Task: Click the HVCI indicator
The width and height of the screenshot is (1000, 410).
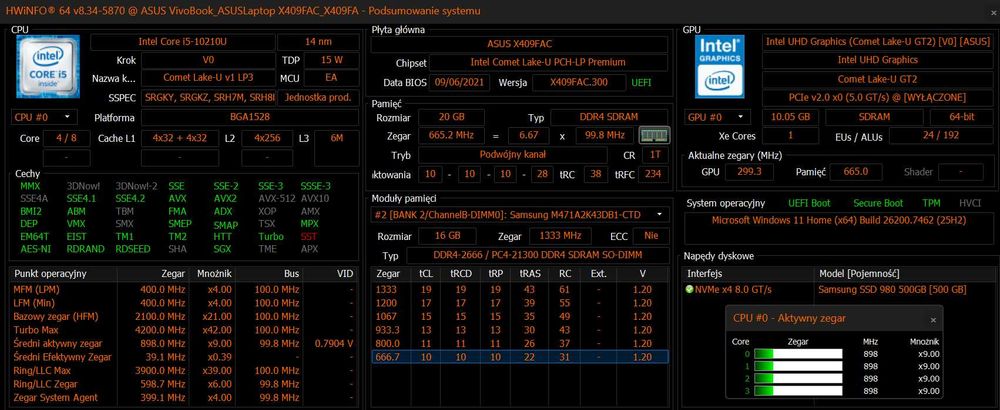Action: tap(969, 203)
